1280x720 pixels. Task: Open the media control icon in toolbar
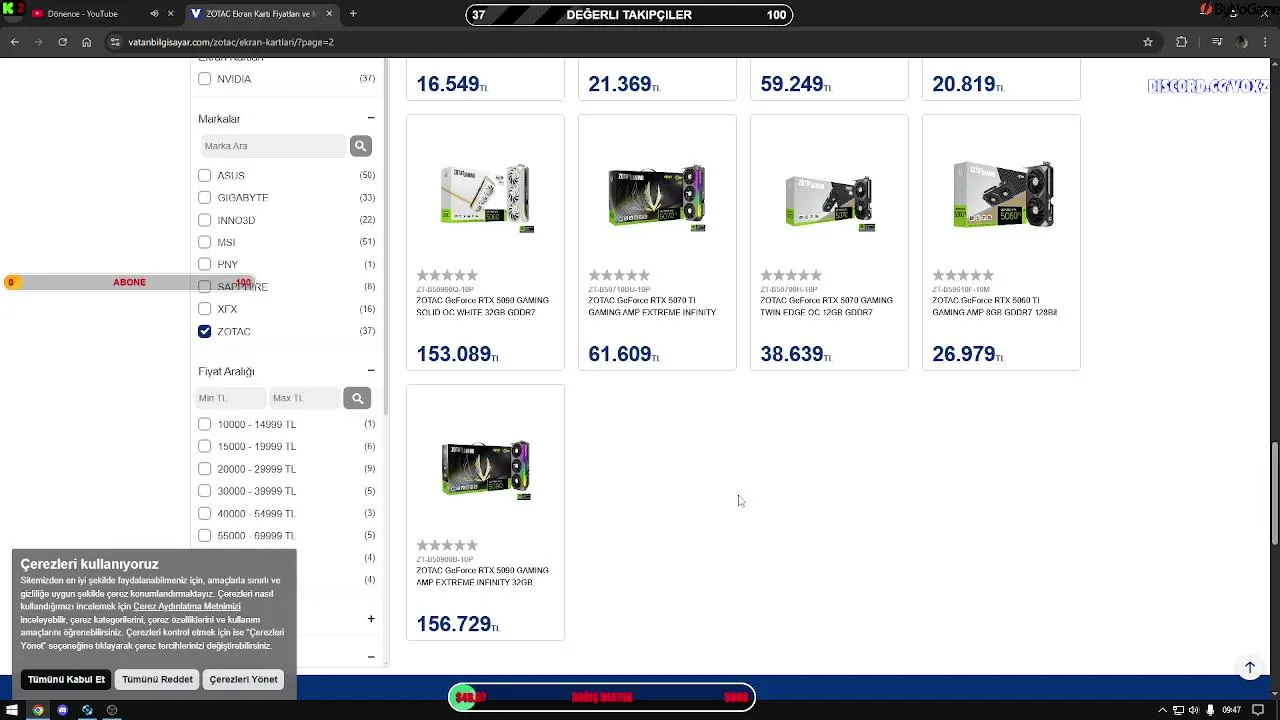pos(1217,42)
